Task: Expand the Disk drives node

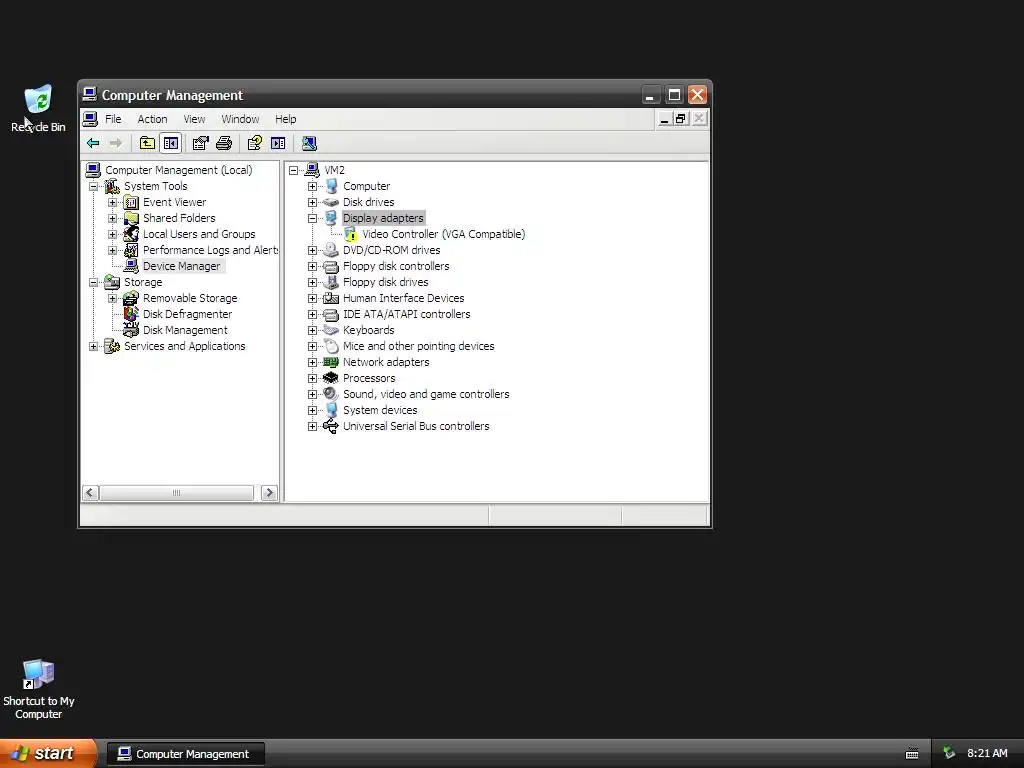Action: (312, 202)
